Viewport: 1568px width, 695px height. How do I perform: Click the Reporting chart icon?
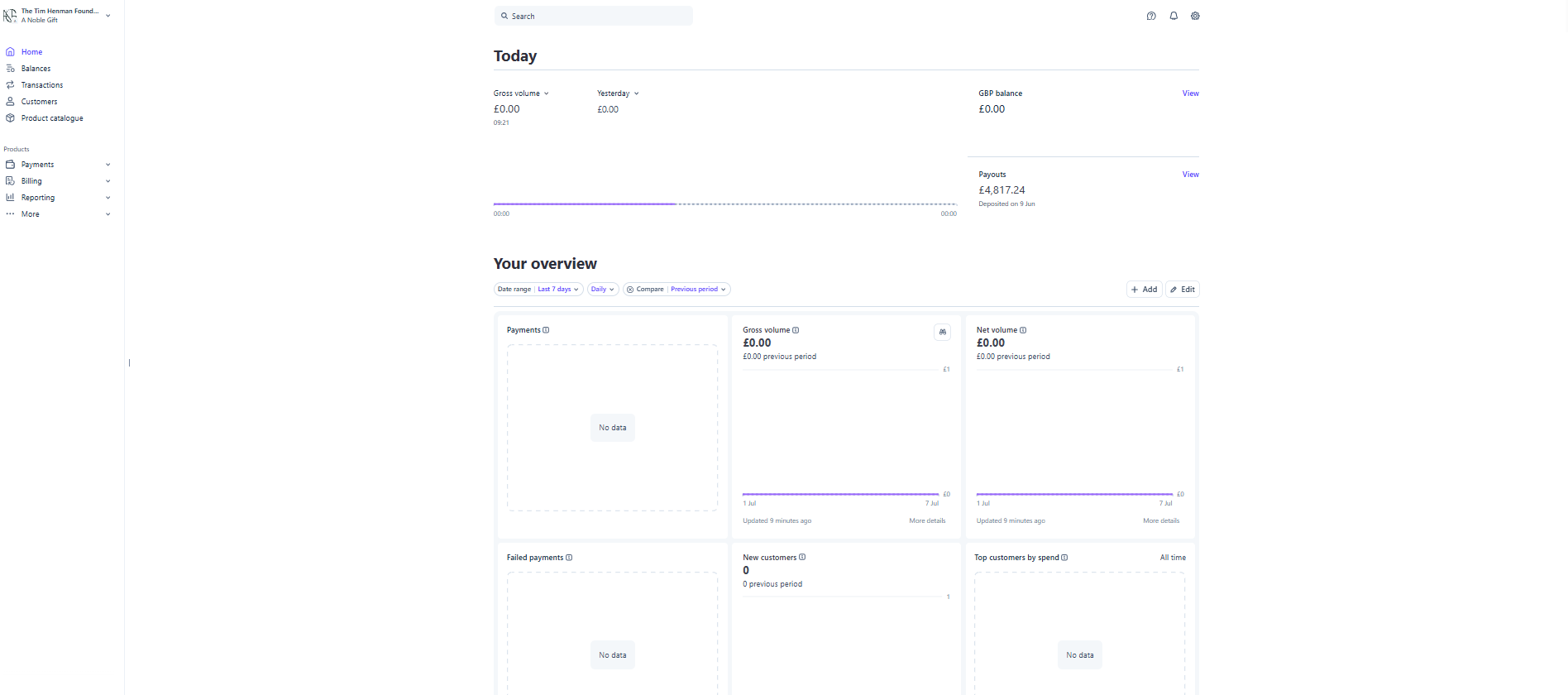(x=10, y=198)
